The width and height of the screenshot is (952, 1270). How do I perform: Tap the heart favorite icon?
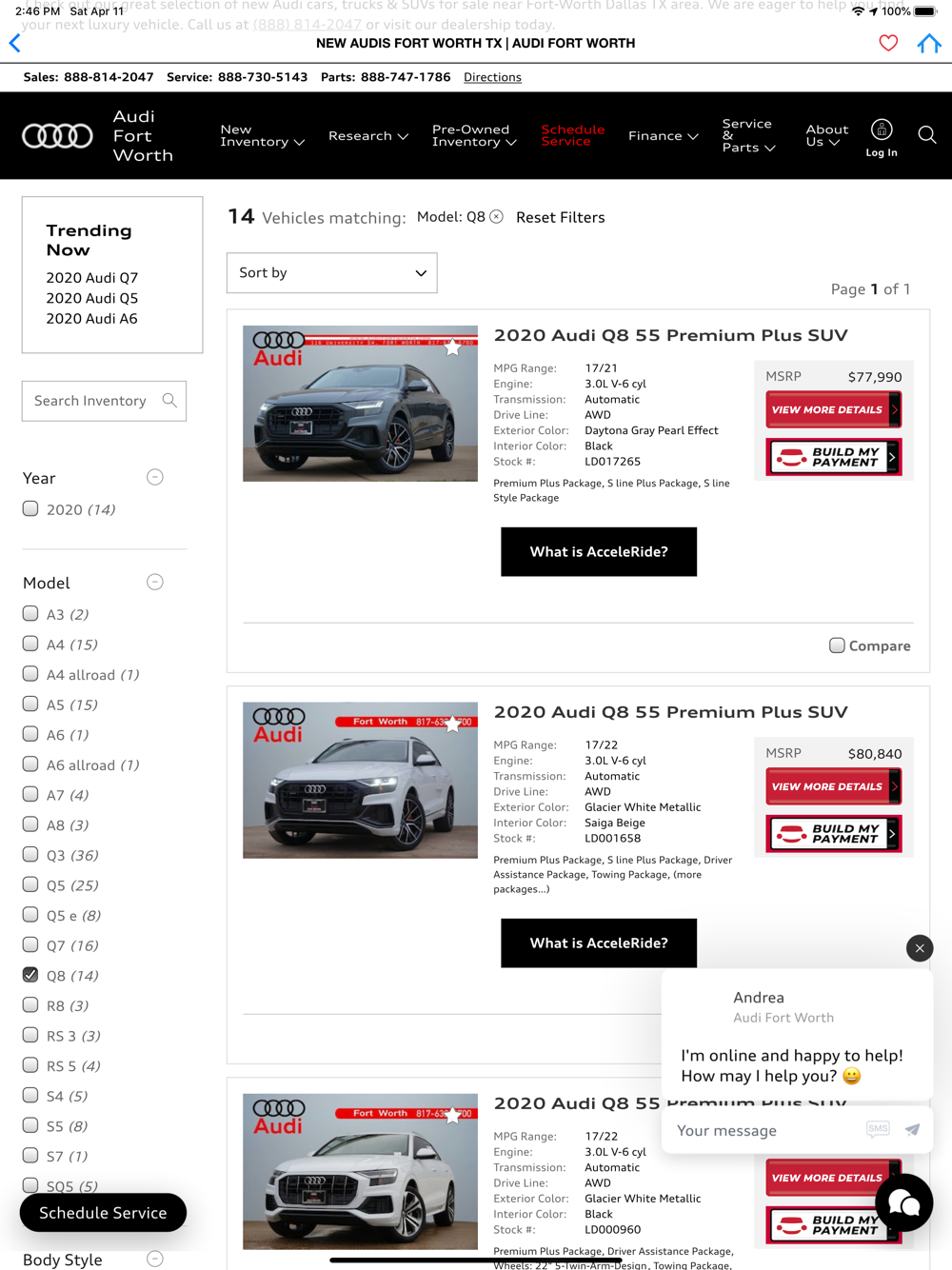888,43
